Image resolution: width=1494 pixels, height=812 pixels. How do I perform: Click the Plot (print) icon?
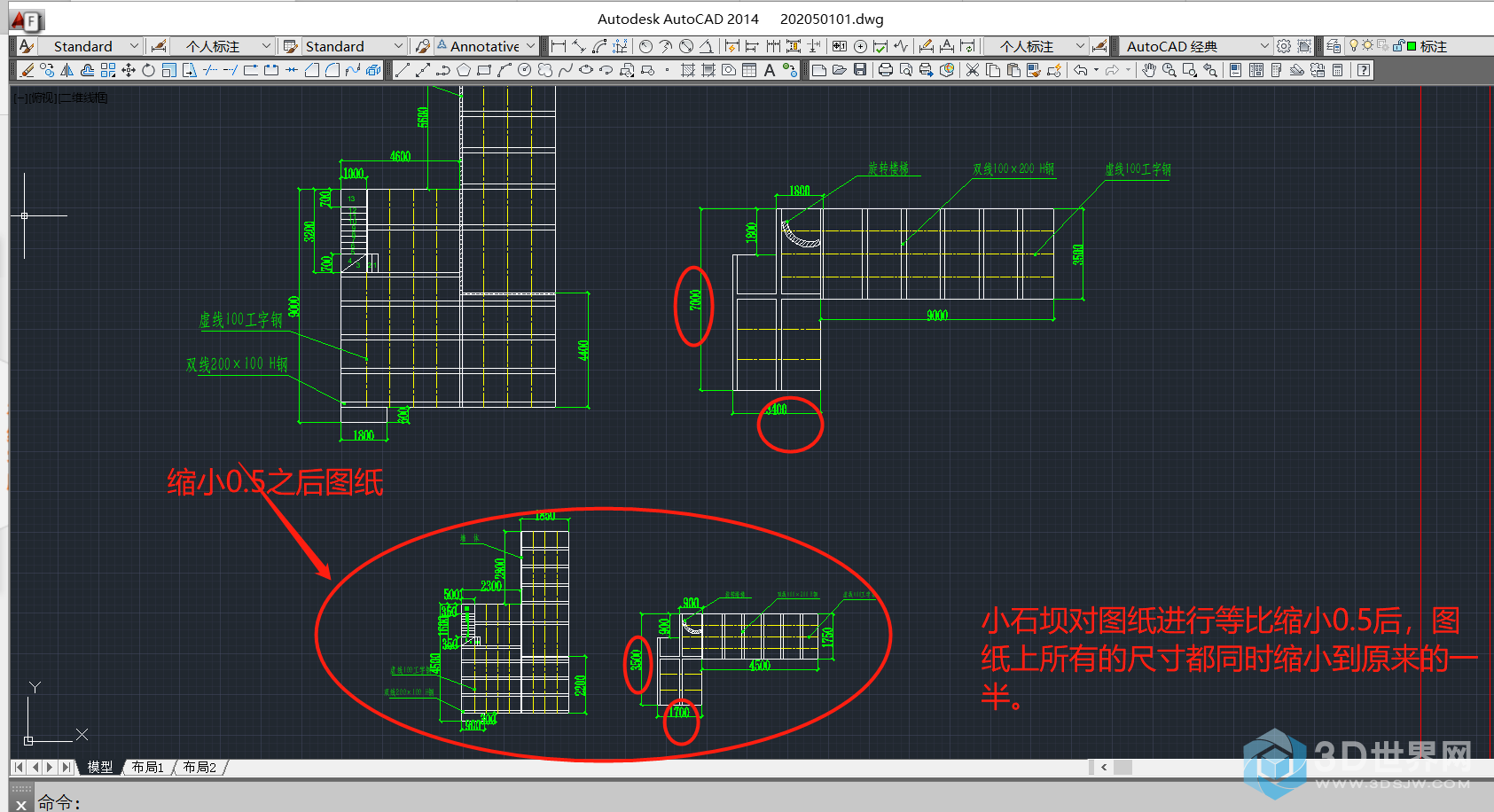(885, 70)
